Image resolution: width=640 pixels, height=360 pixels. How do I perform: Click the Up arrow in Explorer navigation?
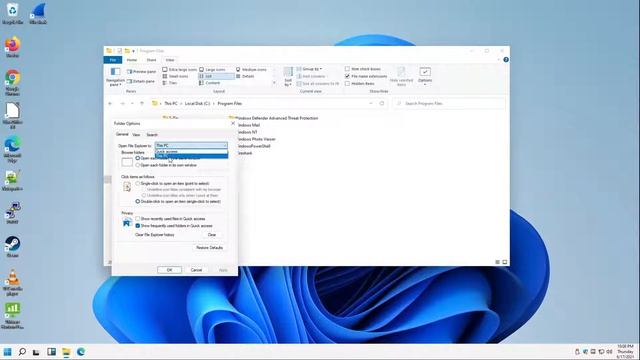(x=142, y=104)
